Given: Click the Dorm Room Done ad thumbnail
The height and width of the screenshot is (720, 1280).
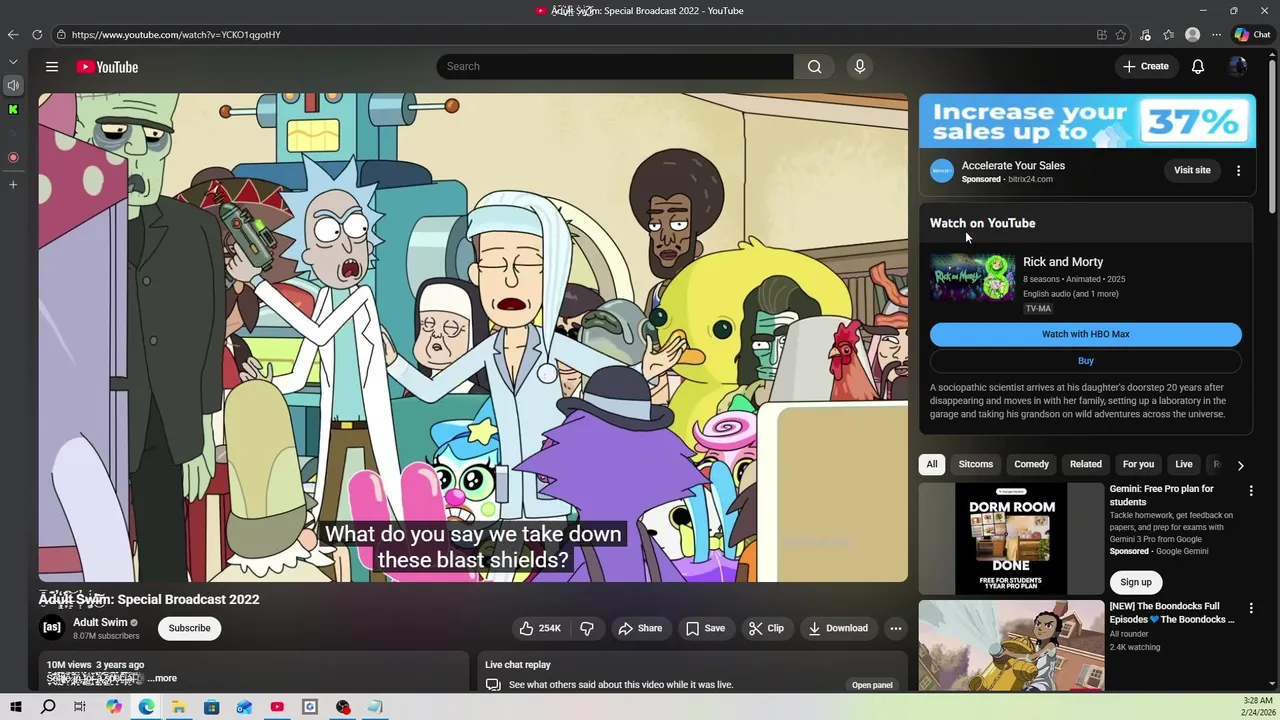Looking at the screenshot, I should tap(1012, 539).
